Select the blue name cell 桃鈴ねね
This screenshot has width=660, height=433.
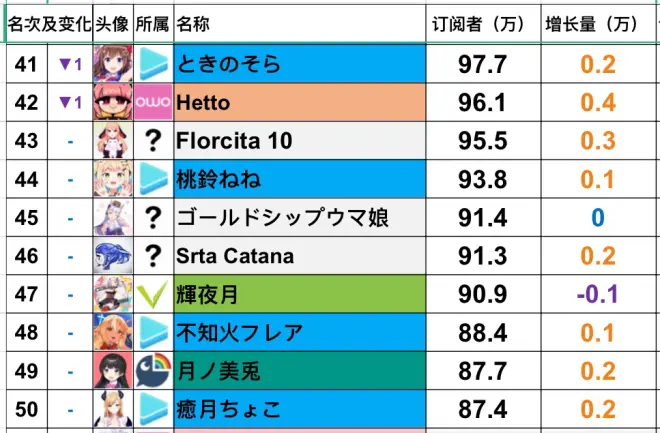[x=300, y=180]
